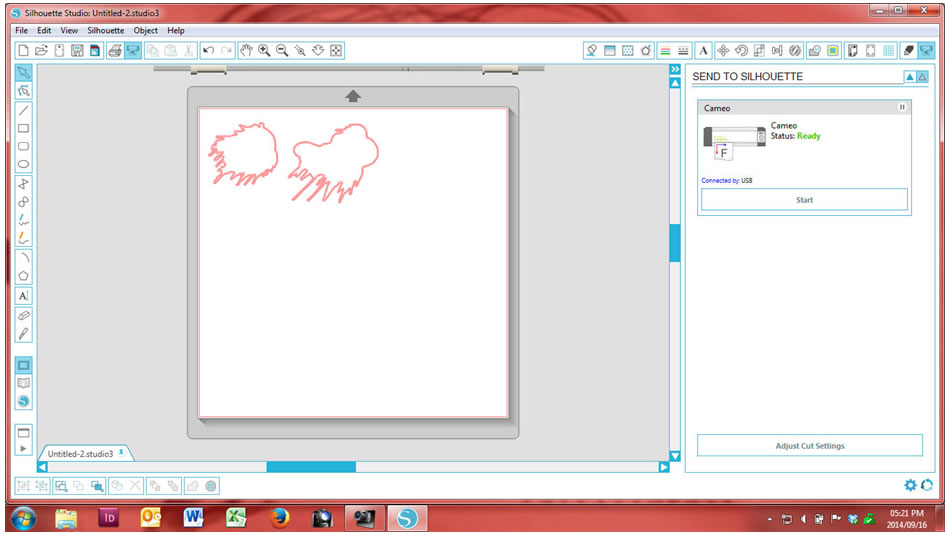Screen dimensions: 949x534
Task: Click the Save to Library icon
Action: 95,51
